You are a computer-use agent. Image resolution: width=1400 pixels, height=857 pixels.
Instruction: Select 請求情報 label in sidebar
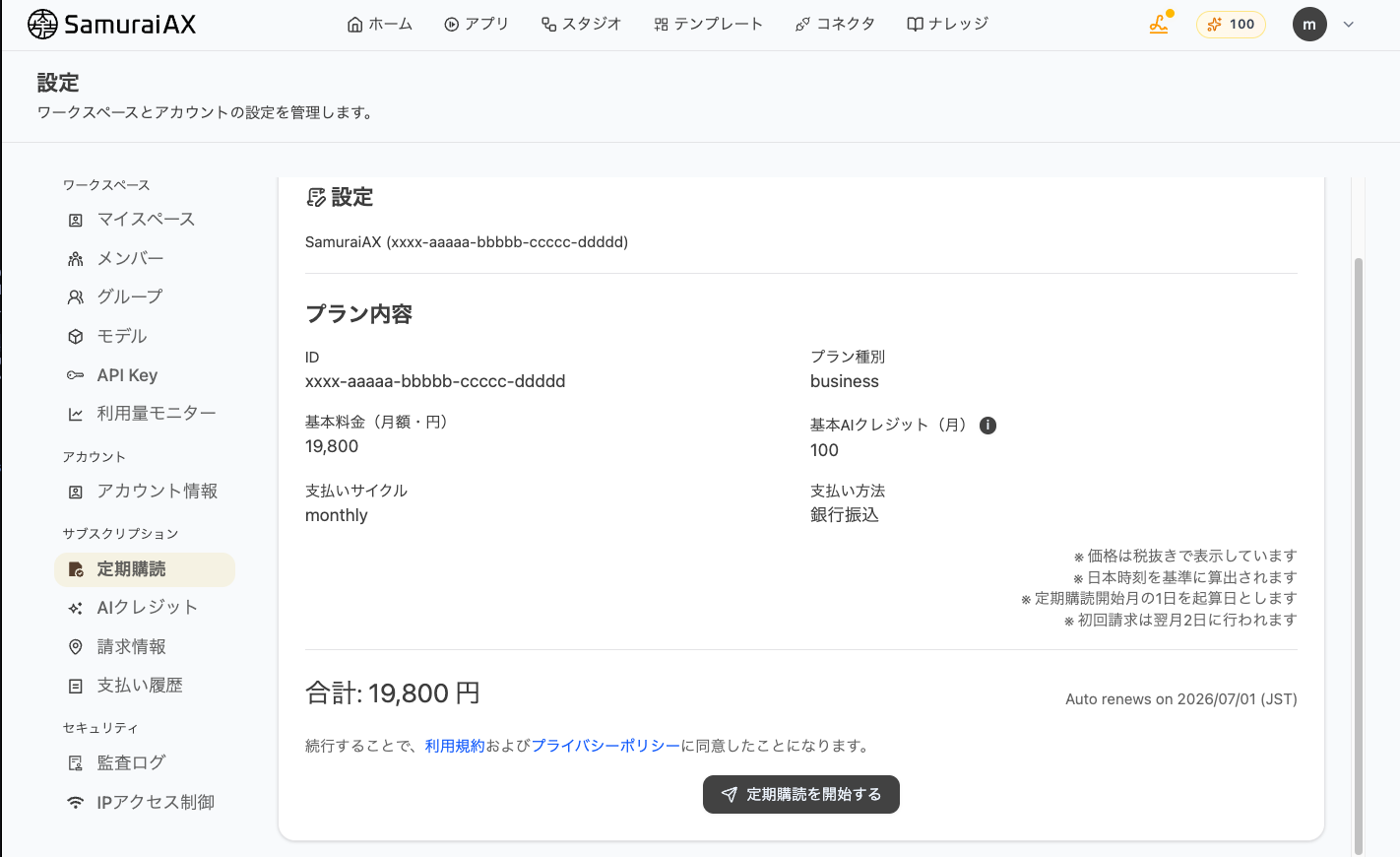(131, 647)
